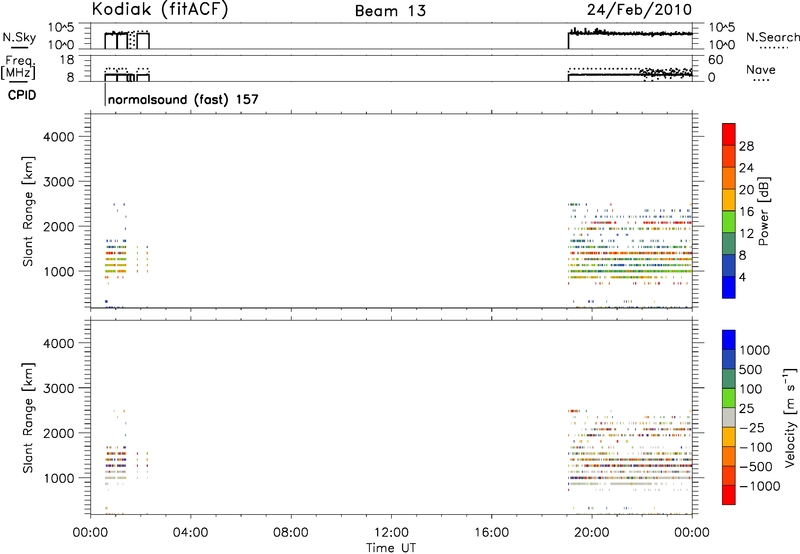This screenshot has width=800, height=554.
Task: Click the '−25' label on Velocity colorbar
Action: tap(752, 427)
